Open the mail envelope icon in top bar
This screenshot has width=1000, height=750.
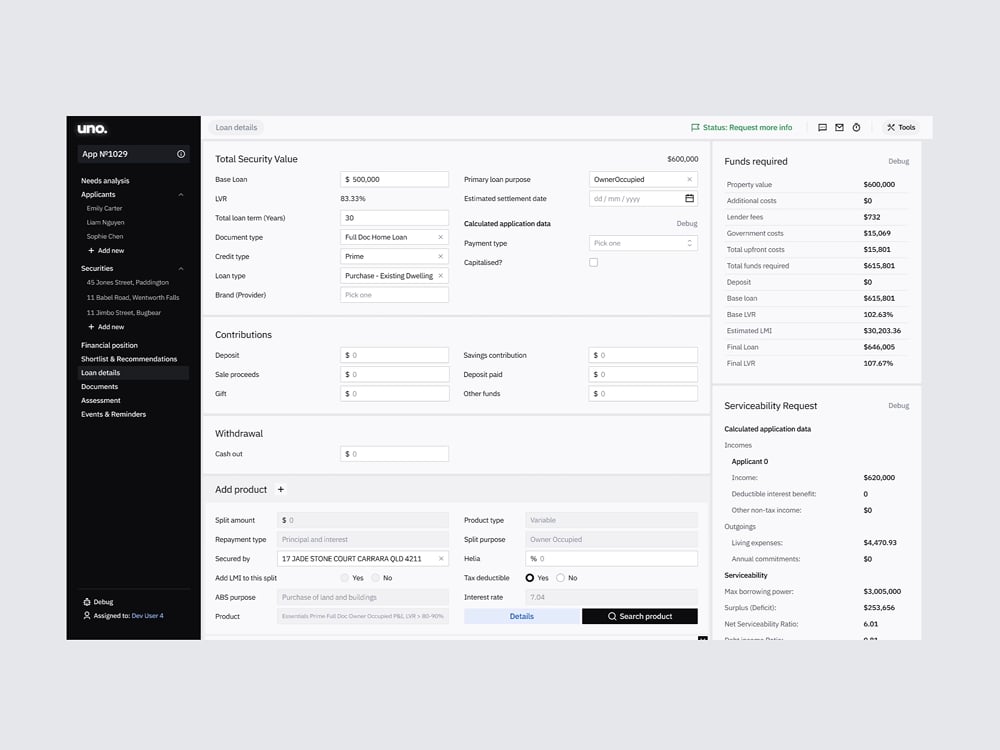[839, 128]
